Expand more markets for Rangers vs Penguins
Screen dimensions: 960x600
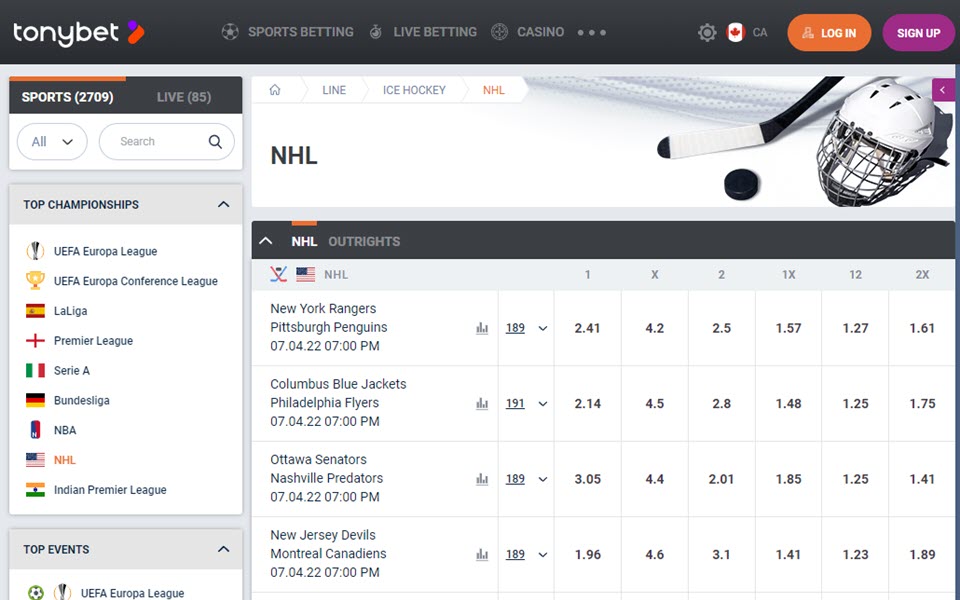[543, 328]
